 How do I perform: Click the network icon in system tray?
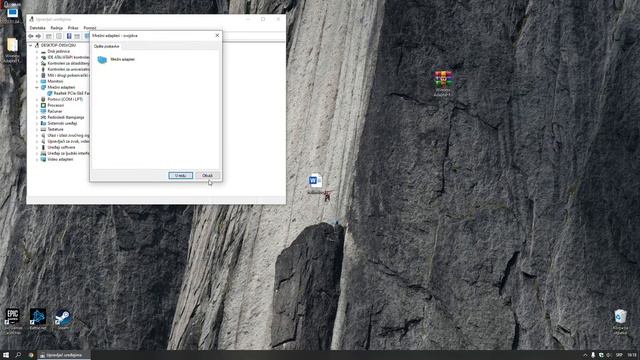click(601, 355)
